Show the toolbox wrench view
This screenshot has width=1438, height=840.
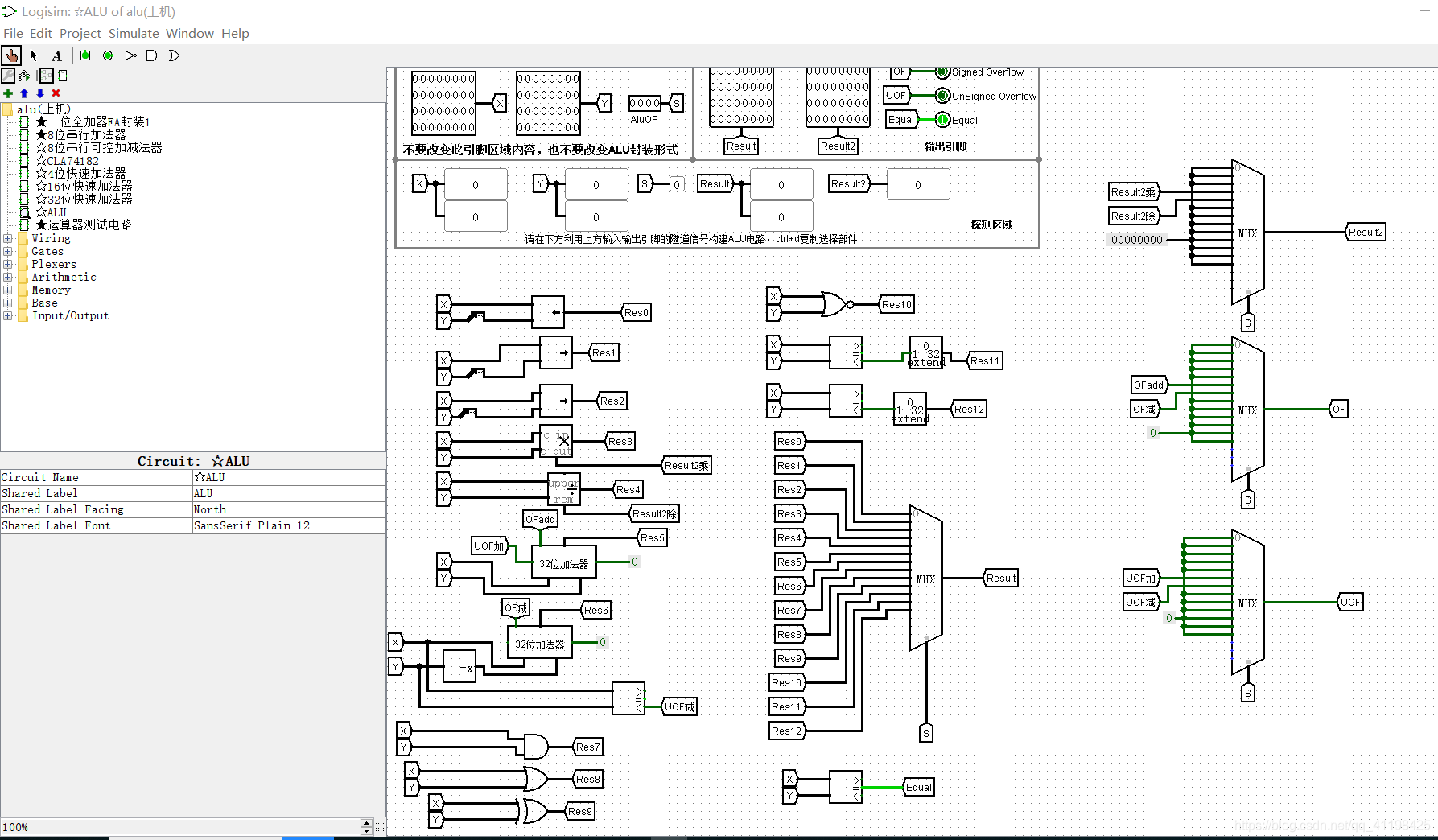click(x=8, y=76)
